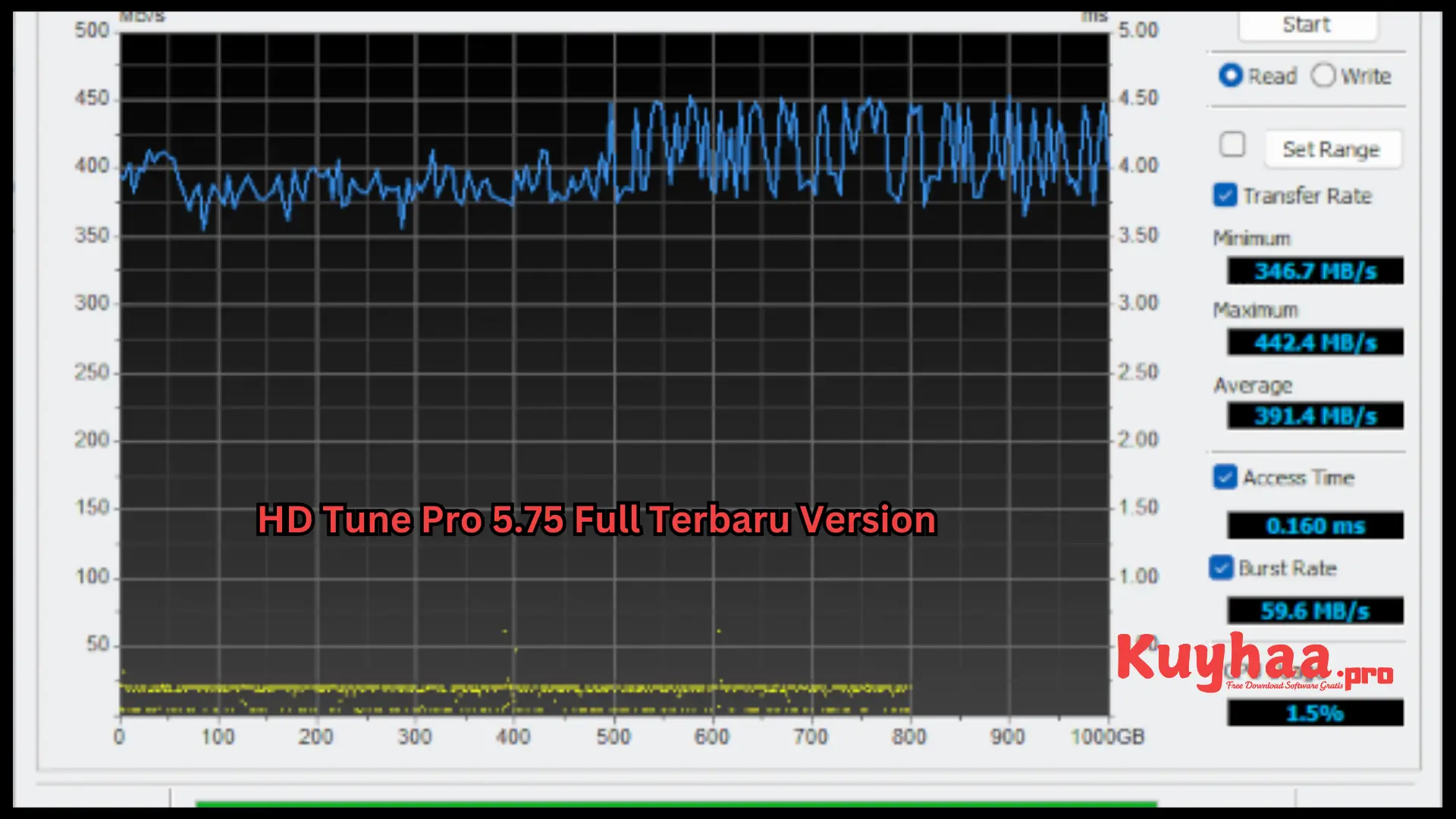
Task: Click the 1000GB axis label
Action: click(x=1107, y=736)
